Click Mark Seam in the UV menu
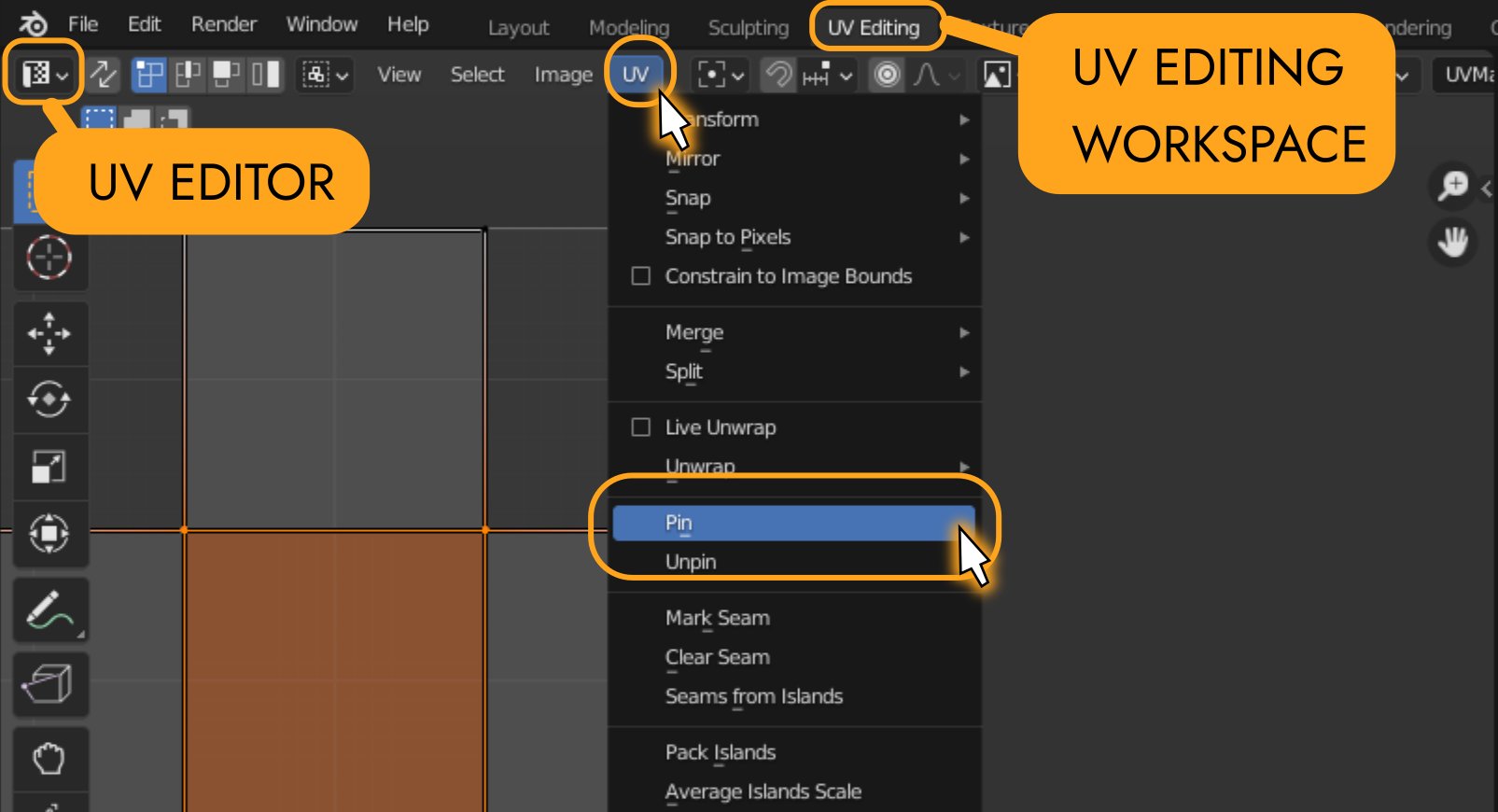Image resolution: width=1498 pixels, height=812 pixels. (x=718, y=618)
